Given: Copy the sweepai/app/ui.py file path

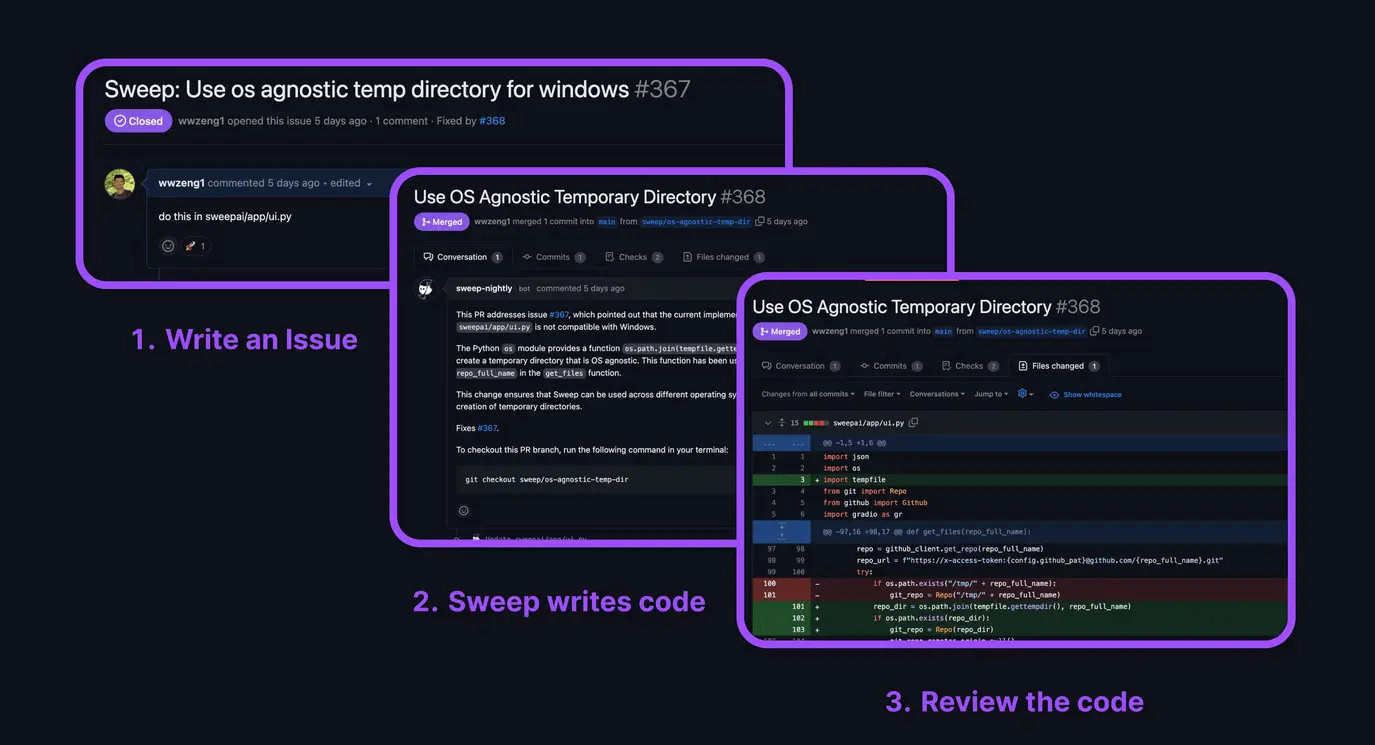Looking at the screenshot, I should (x=913, y=423).
